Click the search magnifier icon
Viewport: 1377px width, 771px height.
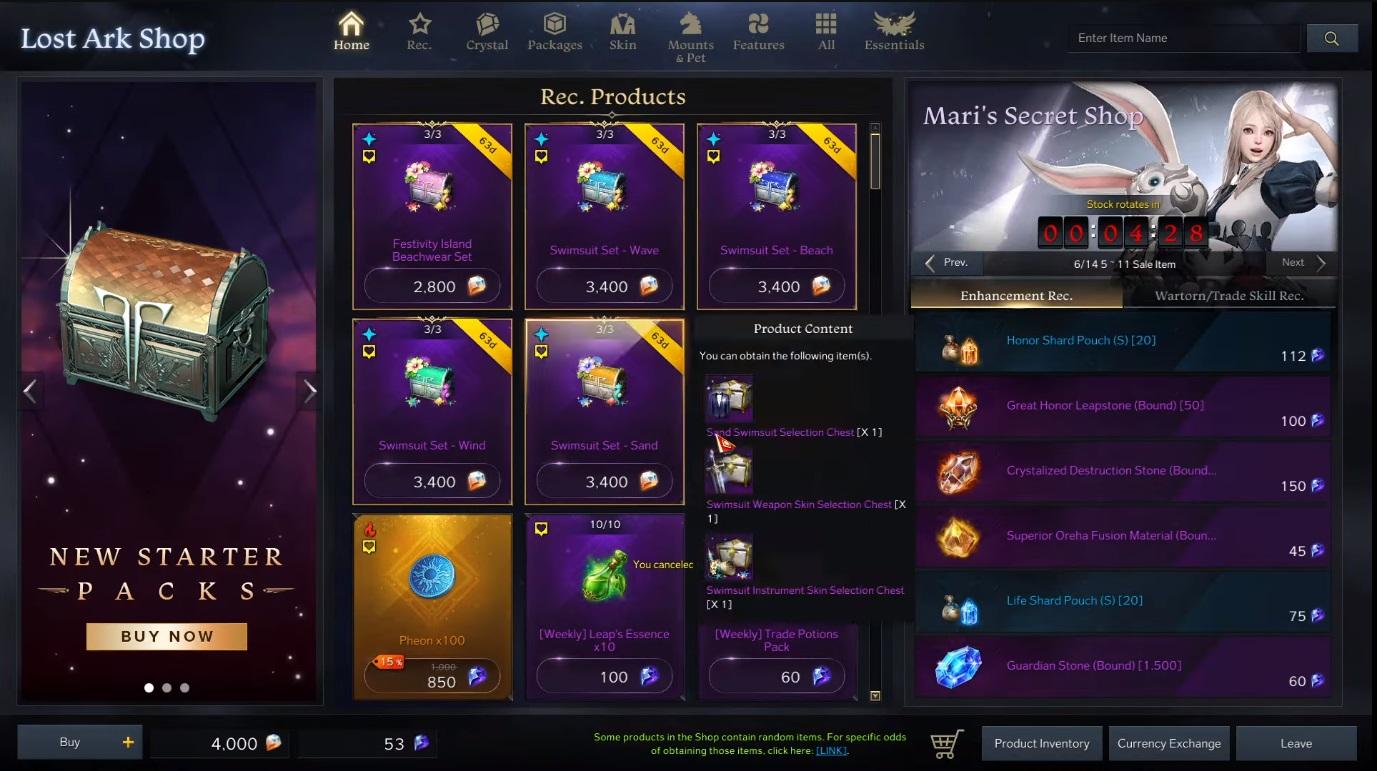click(1332, 38)
